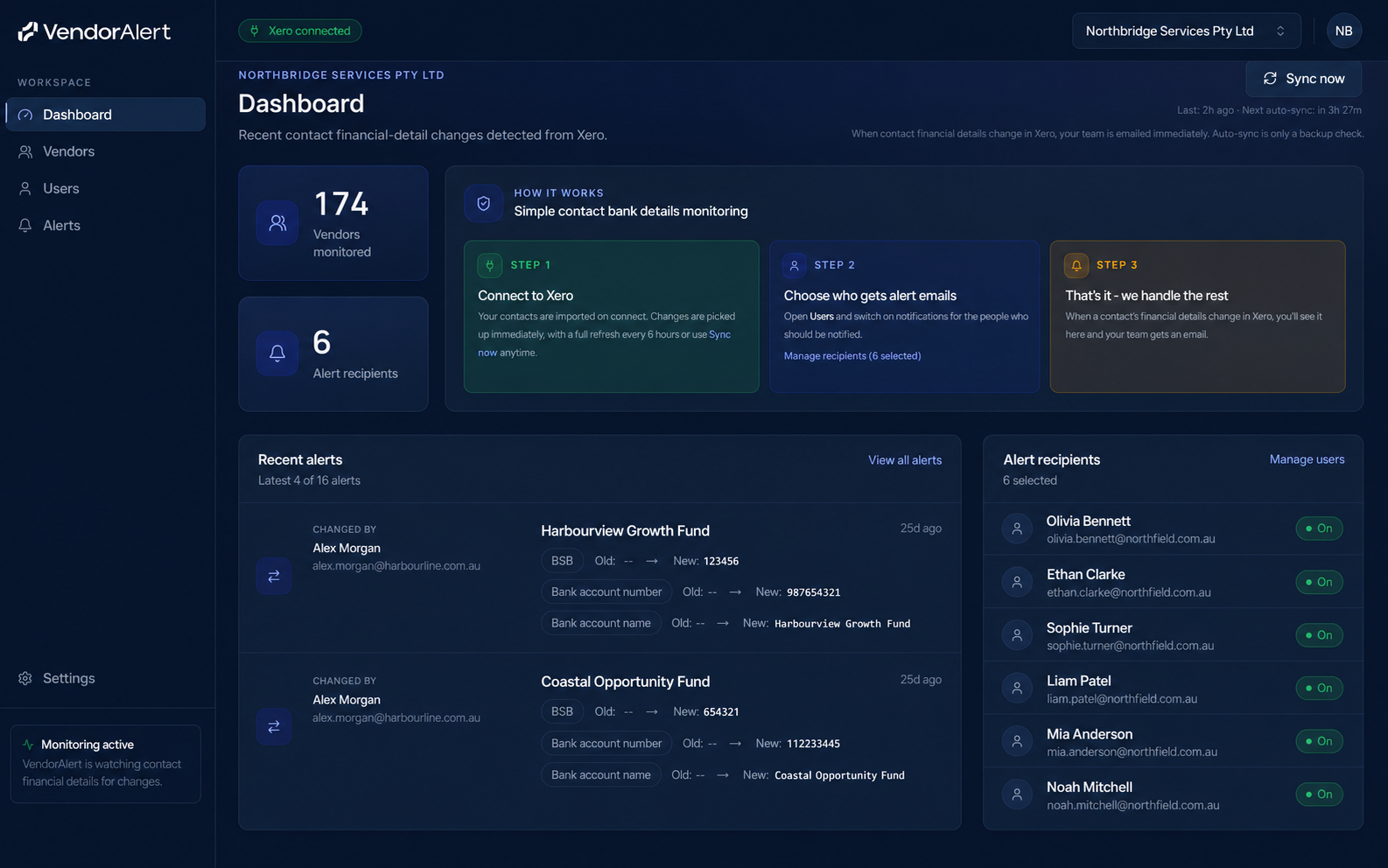Open the View all alerts link
The width and height of the screenshot is (1388, 868).
click(905, 460)
